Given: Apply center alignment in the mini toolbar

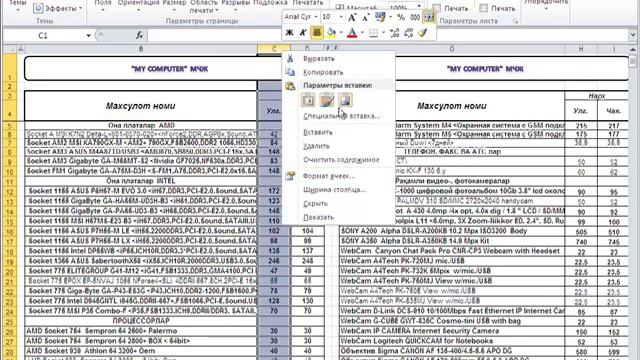Looking at the screenshot, I should 317,33.
